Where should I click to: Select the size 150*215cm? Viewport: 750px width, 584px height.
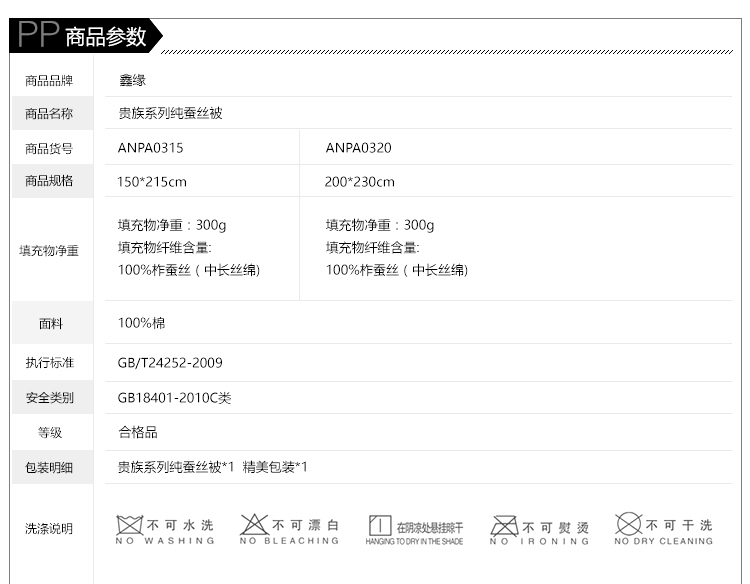152,182
